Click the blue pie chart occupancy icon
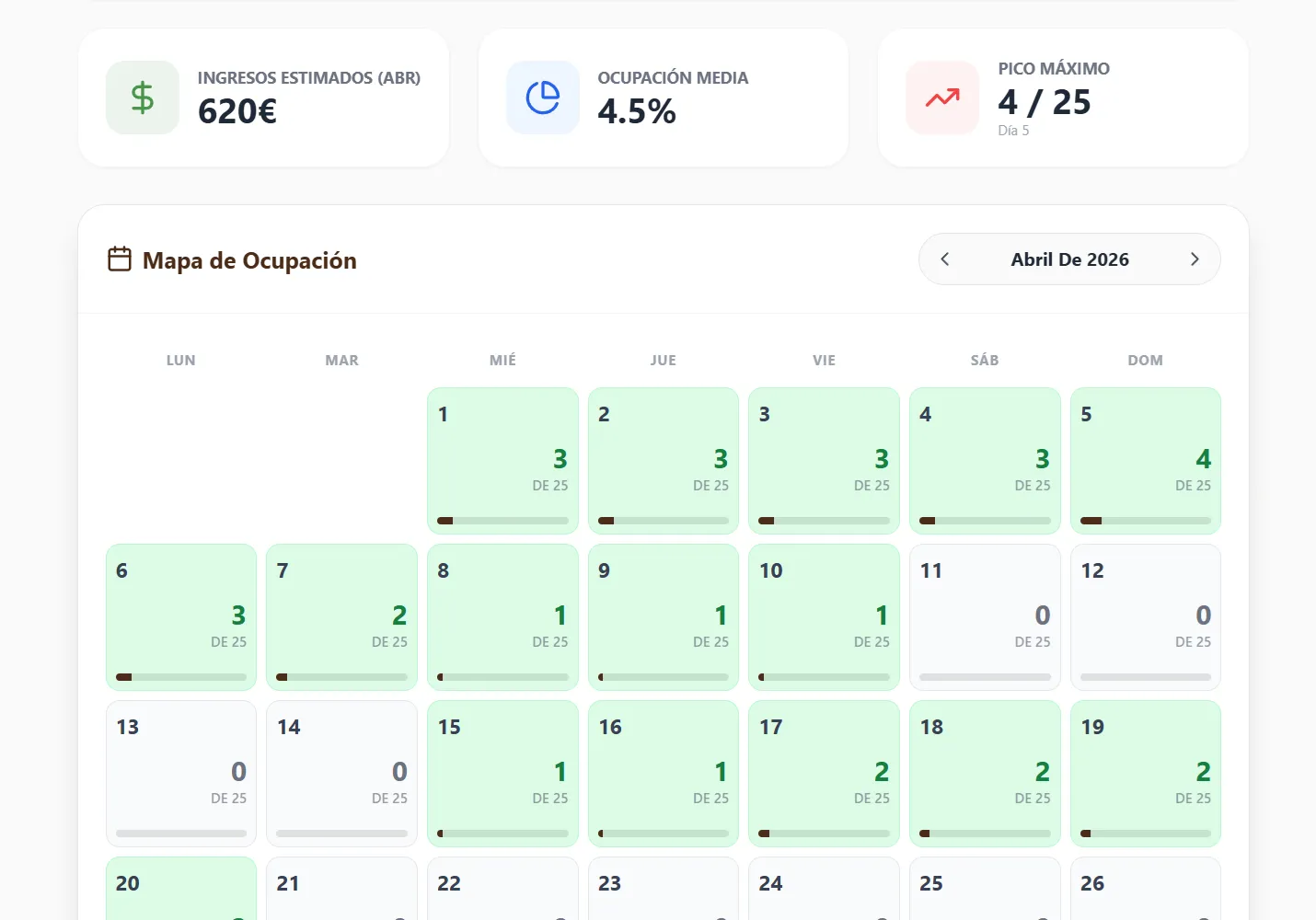Image resolution: width=1316 pixels, height=920 pixels. 542,98
